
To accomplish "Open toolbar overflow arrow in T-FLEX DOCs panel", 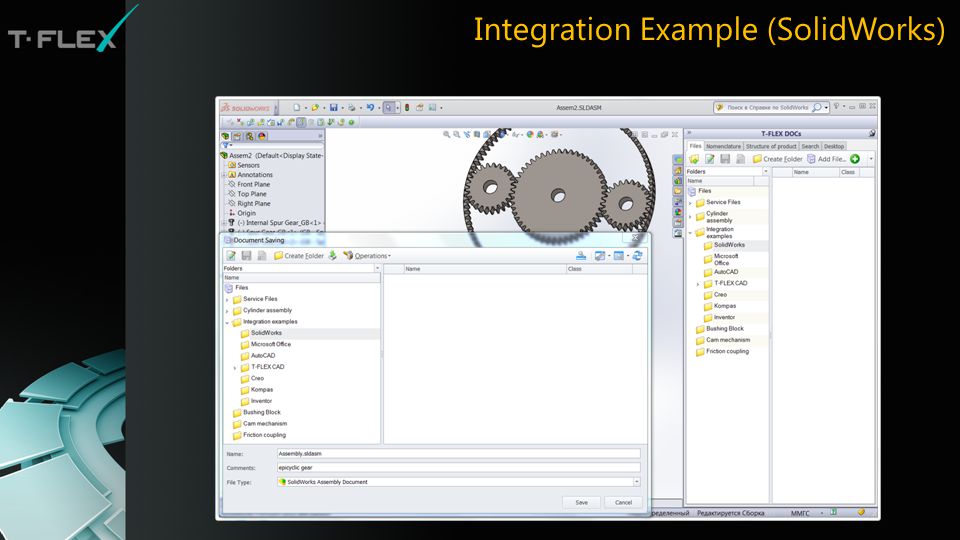I will coord(871,159).
